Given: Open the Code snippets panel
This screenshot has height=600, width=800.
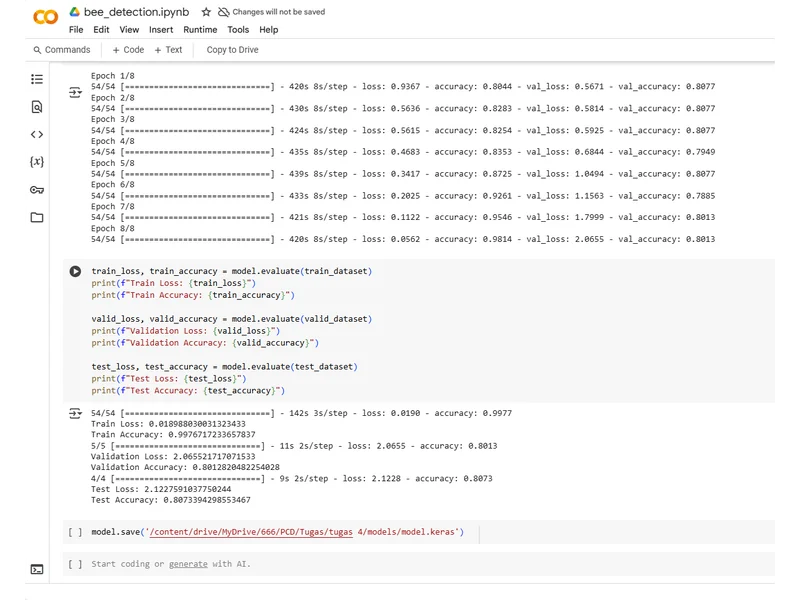Looking at the screenshot, I should (37, 134).
